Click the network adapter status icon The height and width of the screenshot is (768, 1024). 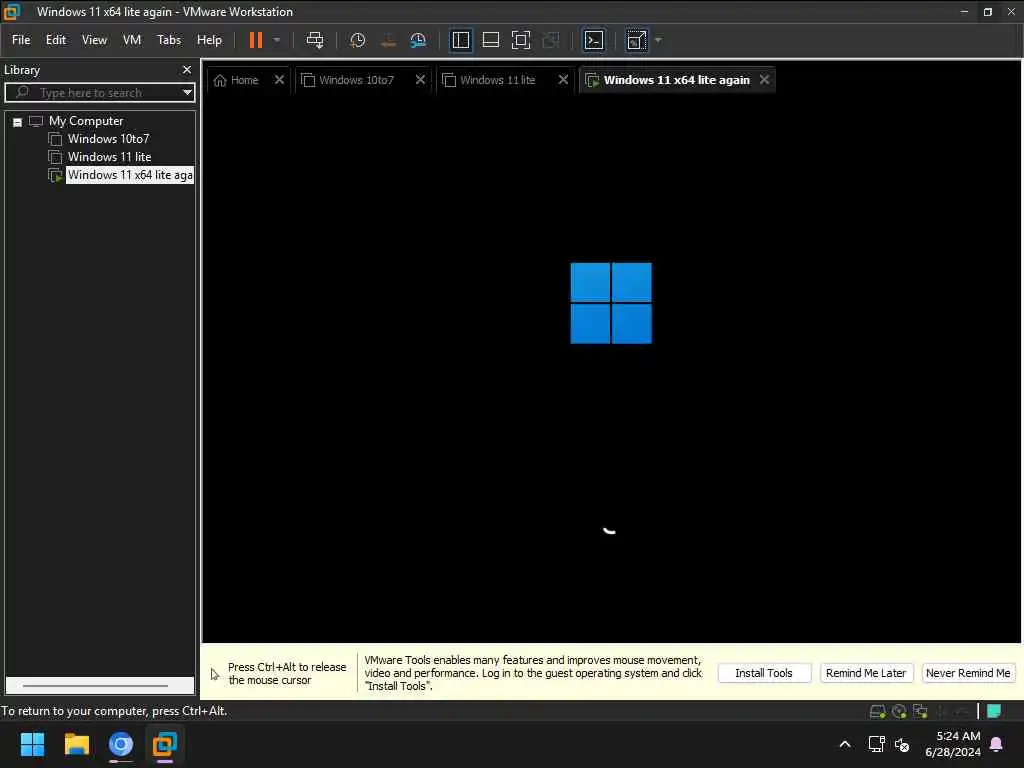920,711
